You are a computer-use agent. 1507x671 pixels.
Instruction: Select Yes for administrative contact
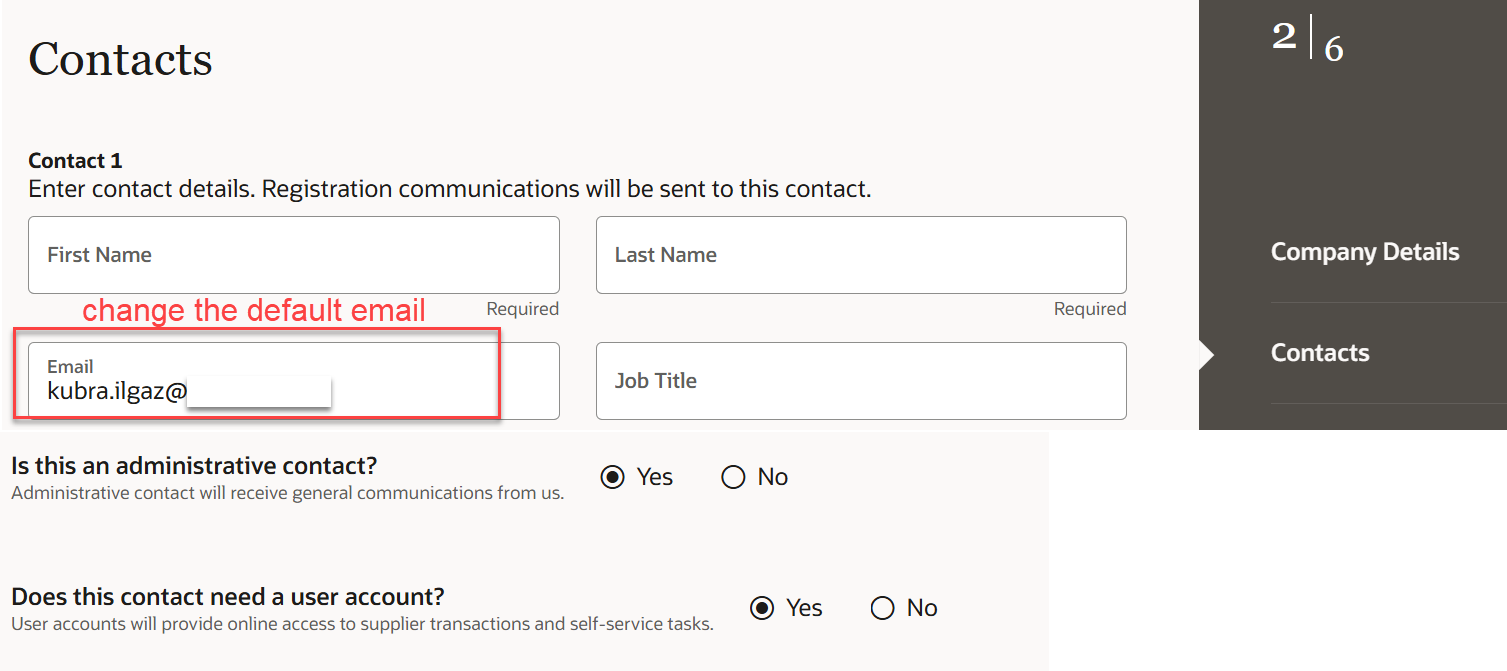(613, 477)
